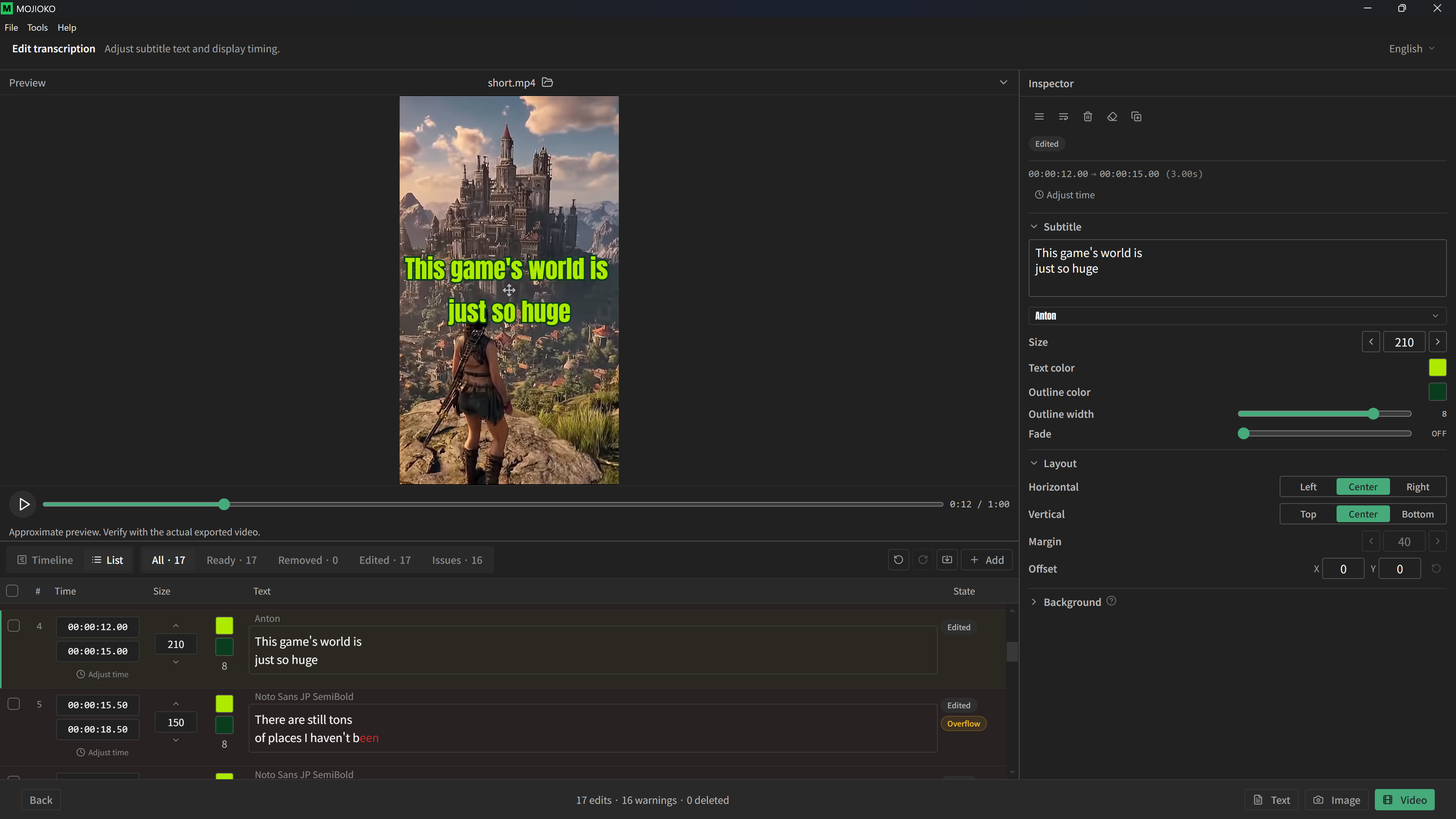Delete subtitle using Inspector trash icon
This screenshot has width=1456, height=819.
point(1087,116)
